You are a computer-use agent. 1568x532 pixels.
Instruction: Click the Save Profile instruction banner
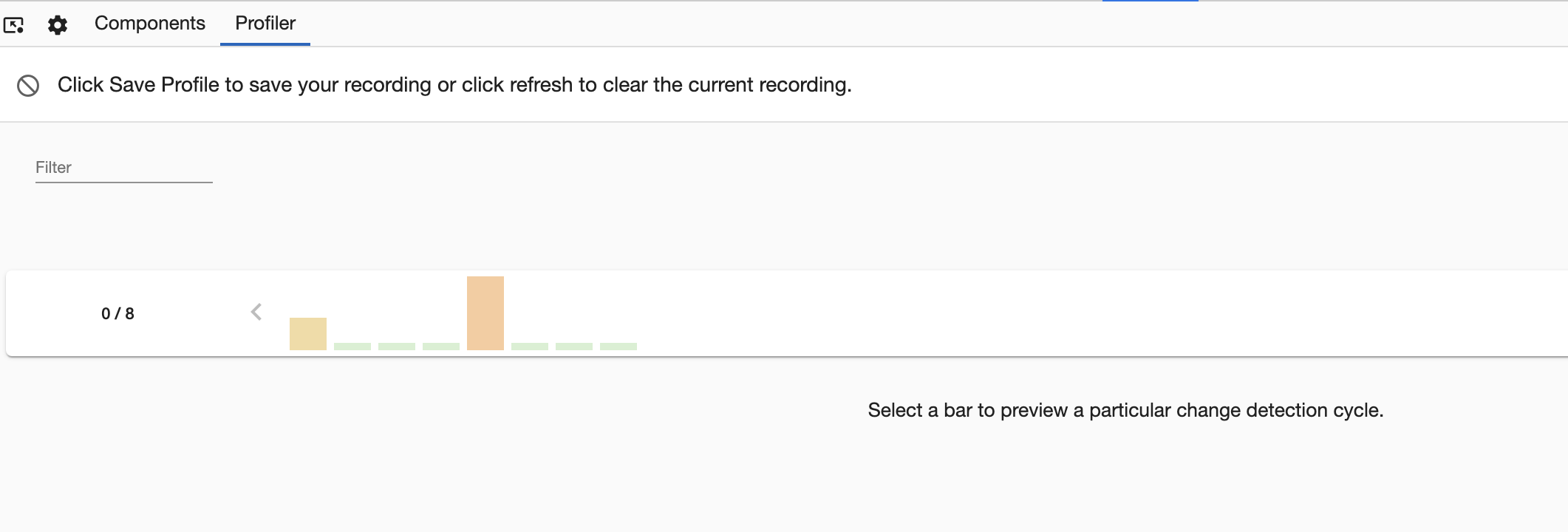[454, 84]
